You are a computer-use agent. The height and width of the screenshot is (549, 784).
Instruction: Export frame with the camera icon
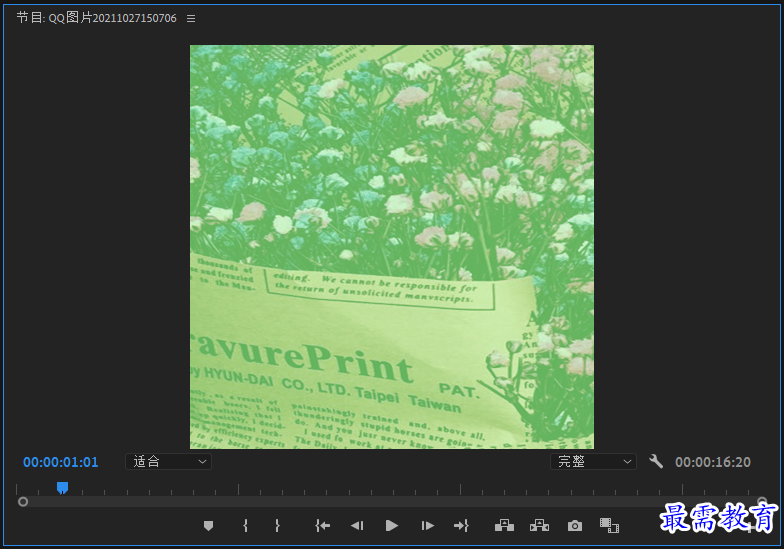575,526
